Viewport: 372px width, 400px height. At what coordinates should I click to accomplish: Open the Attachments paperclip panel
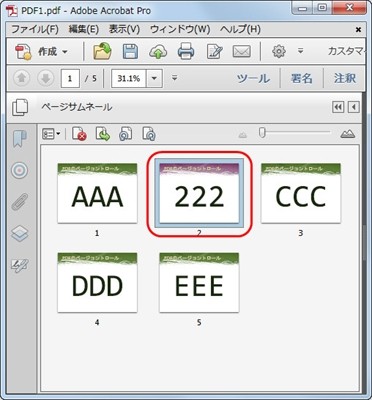(x=20, y=201)
